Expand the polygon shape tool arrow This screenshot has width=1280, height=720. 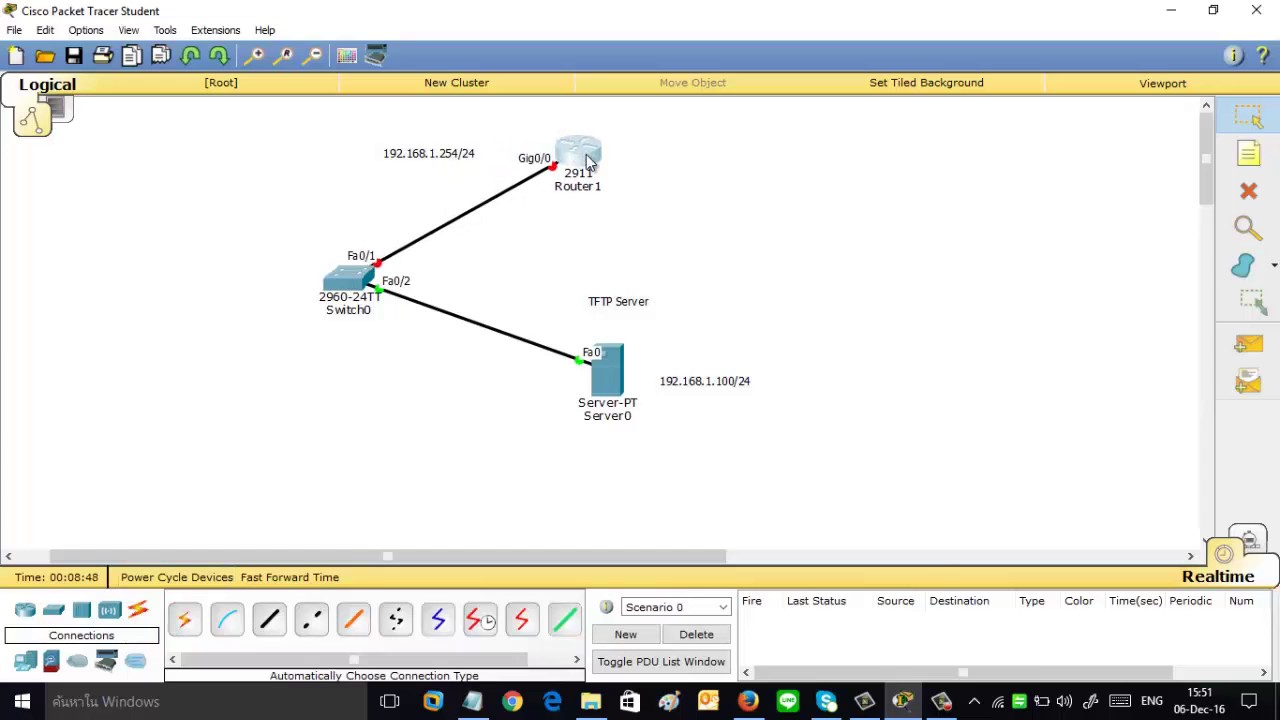tap(1273, 266)
